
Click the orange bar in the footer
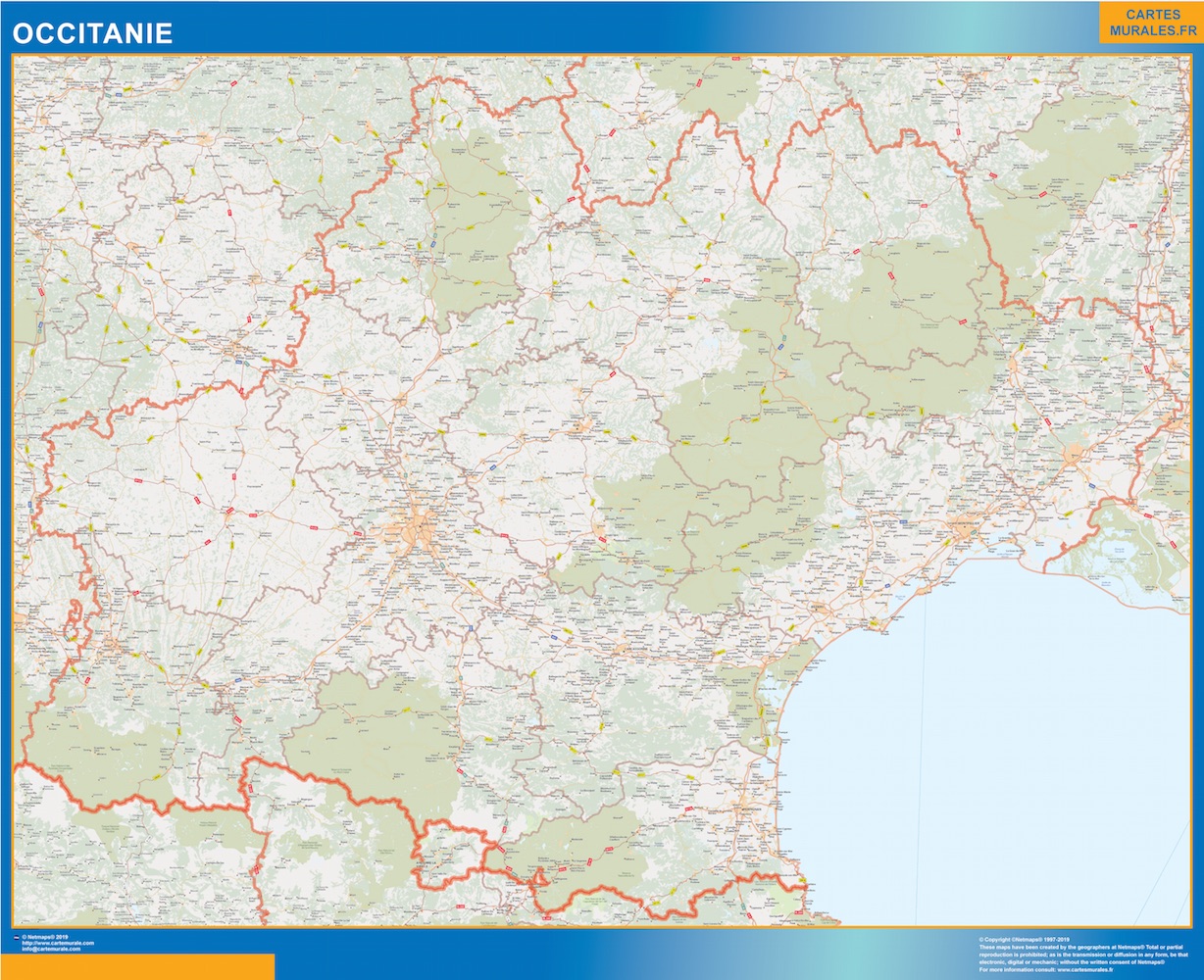coord(137,966)
